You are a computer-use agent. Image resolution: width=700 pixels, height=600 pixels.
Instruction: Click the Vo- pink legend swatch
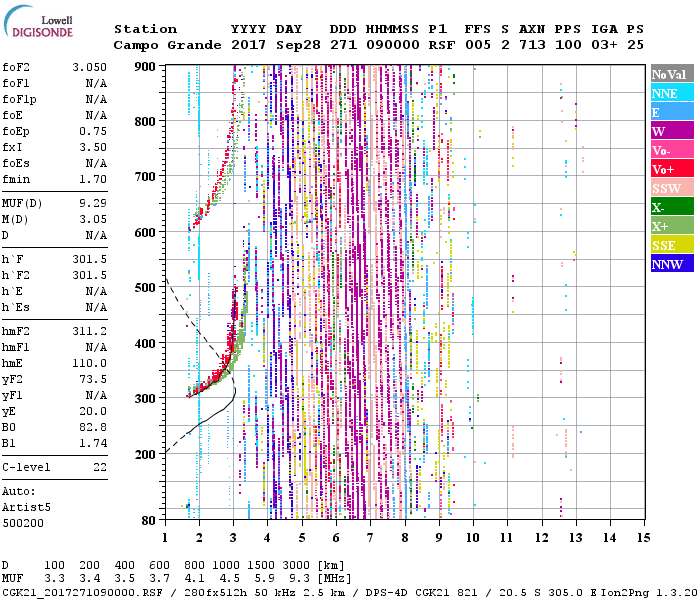[668, 150]
